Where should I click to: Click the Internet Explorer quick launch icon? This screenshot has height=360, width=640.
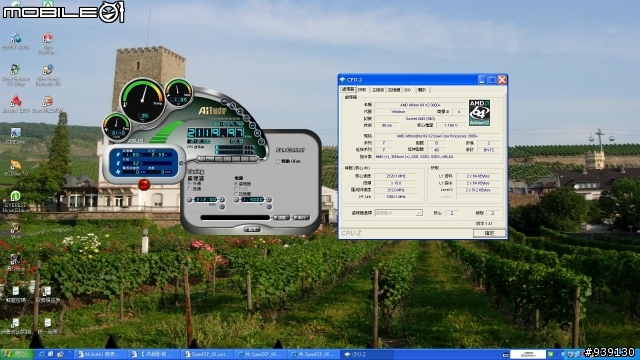[41, 354]
